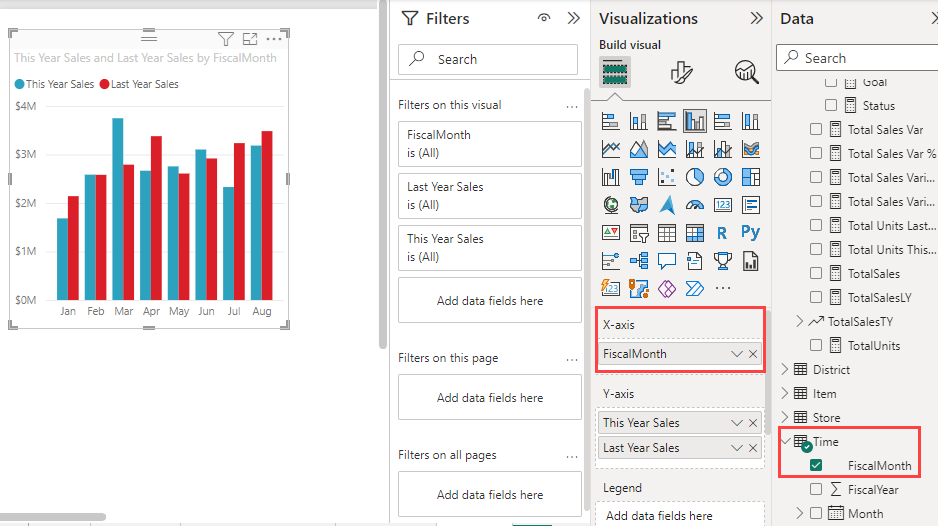
Task: Insert the Matrix visual
Action: [x=695, y=233]
